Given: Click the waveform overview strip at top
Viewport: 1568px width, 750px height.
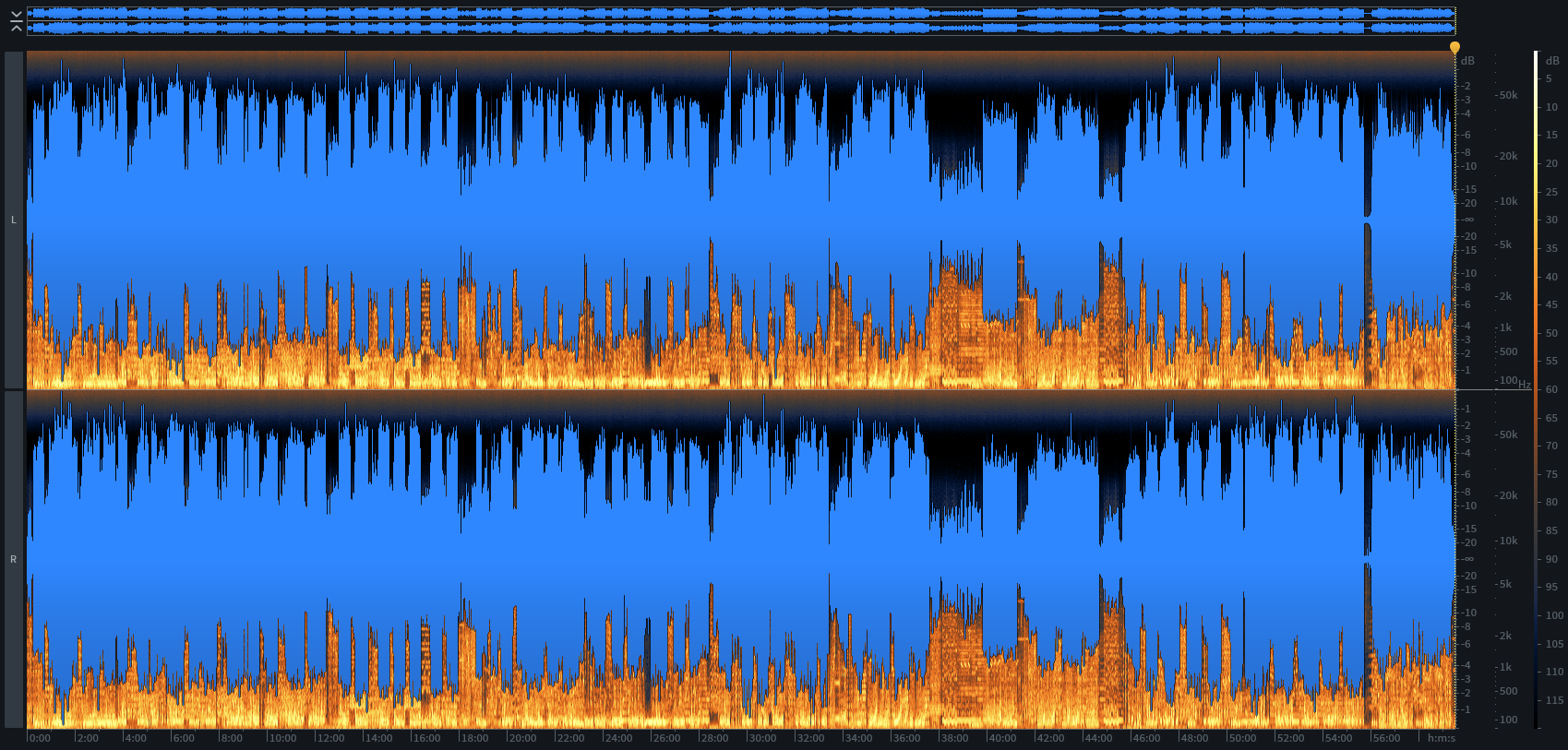Looking at the screenshot, I should tap(741, 21).
